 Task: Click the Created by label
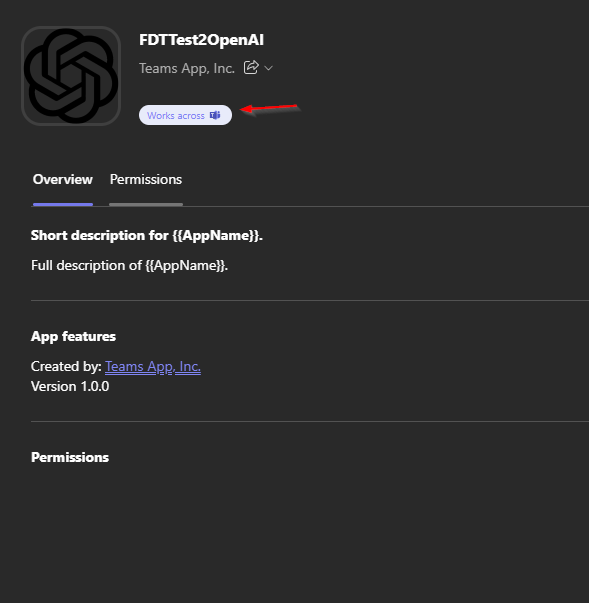pyautogui.click(x=66, y=366)
